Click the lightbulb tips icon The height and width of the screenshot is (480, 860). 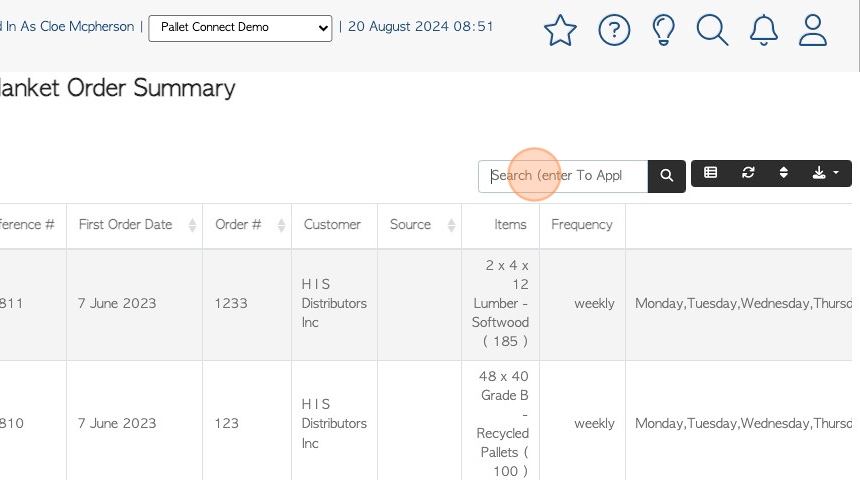coord(663,30)
